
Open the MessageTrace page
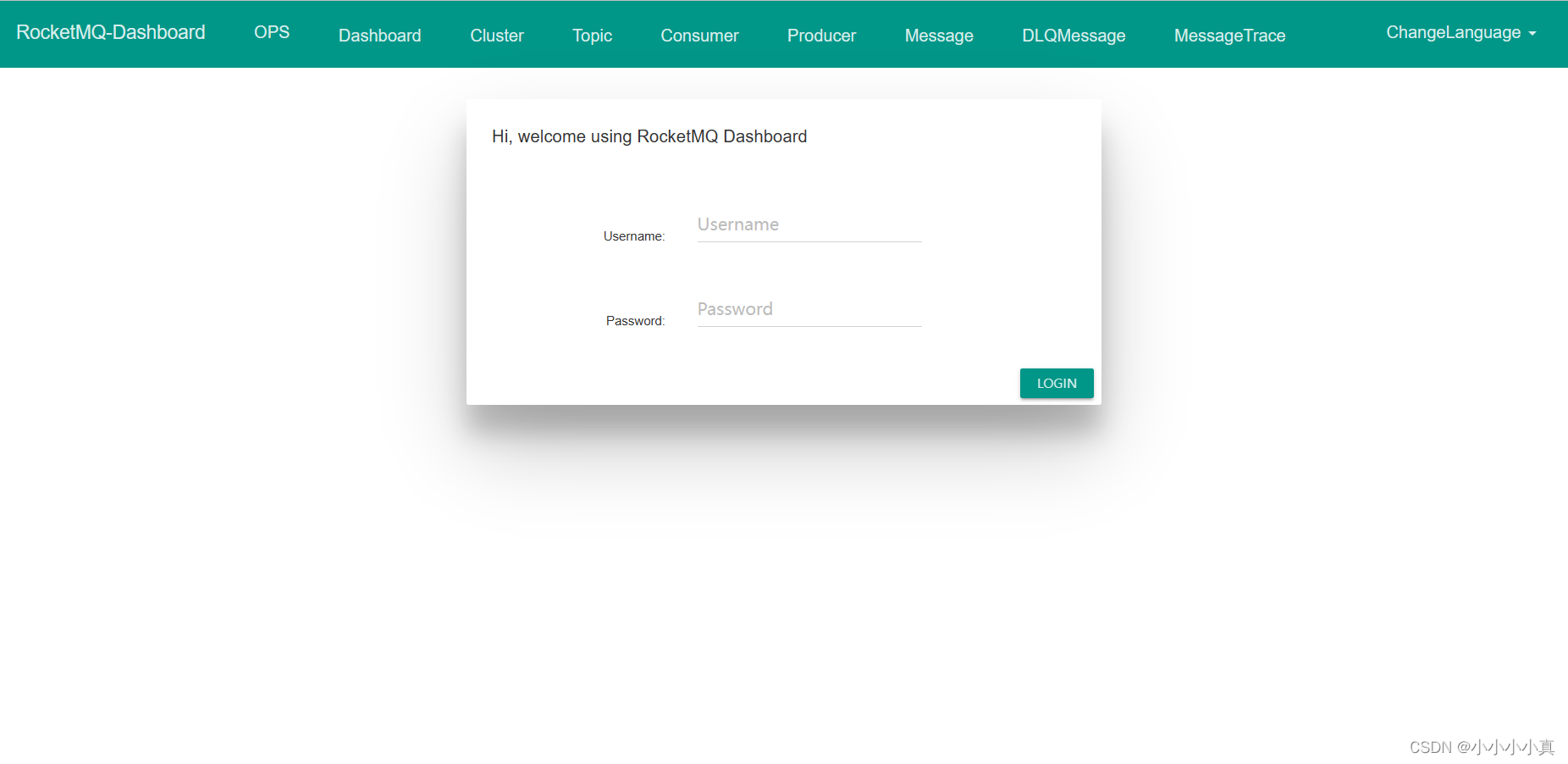coord(1229,36)
